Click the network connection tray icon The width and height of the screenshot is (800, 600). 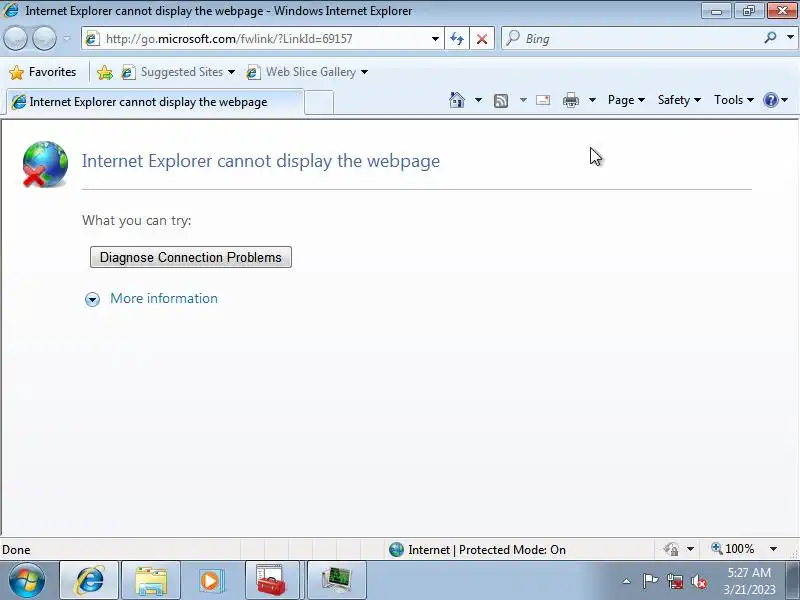tap(675, 582)
